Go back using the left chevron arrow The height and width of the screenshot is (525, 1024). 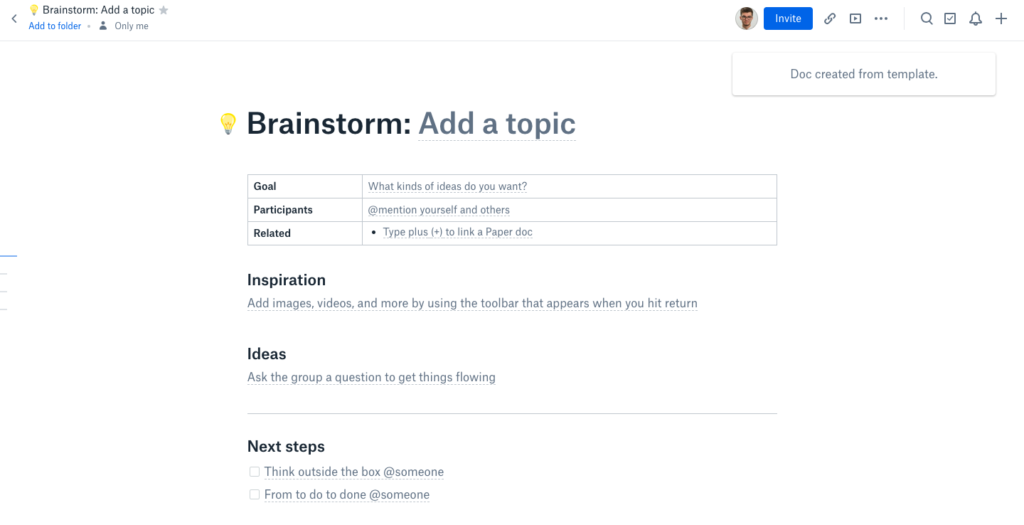[14, 18]
